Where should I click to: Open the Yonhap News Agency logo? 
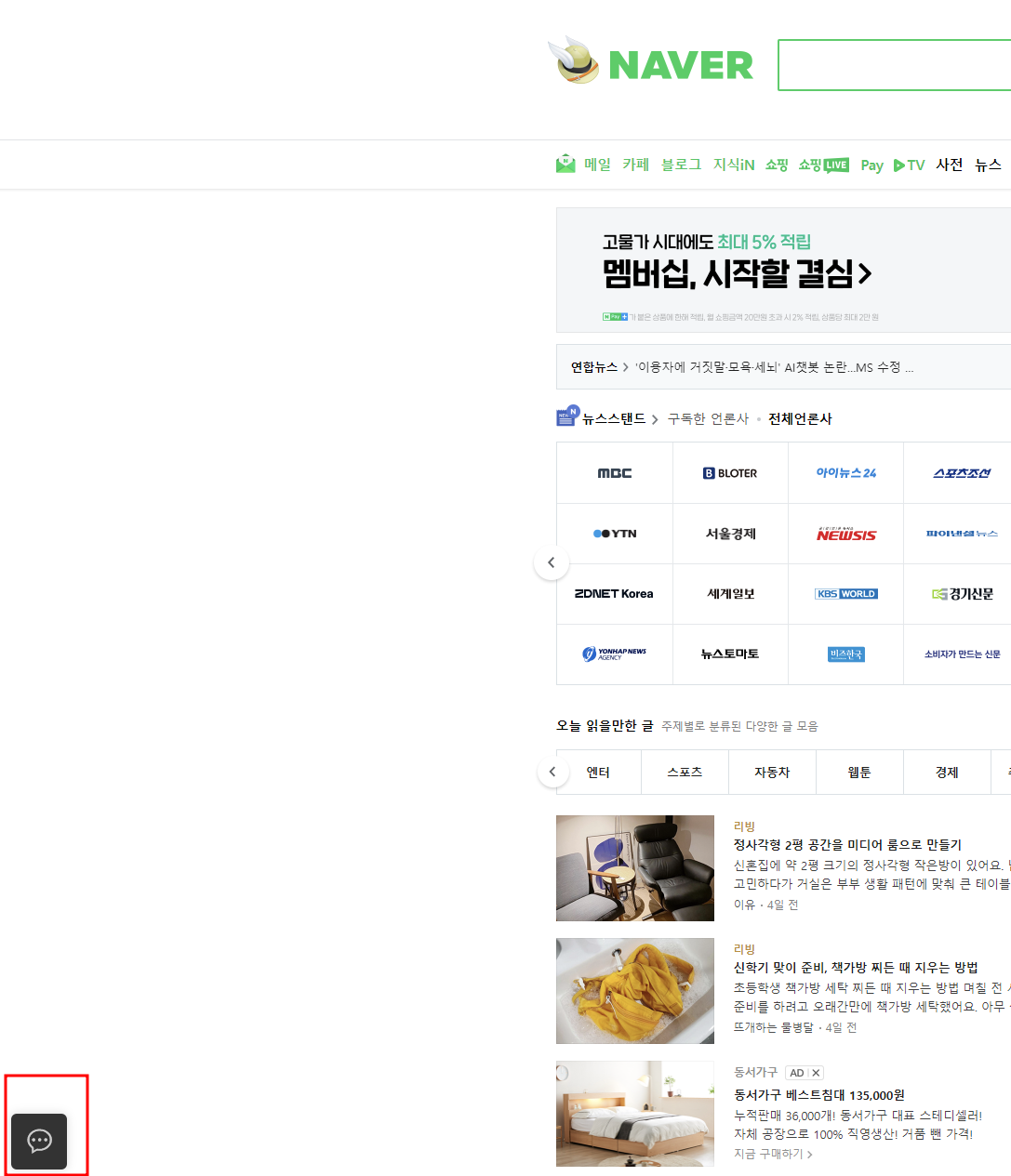coord(615,654)
